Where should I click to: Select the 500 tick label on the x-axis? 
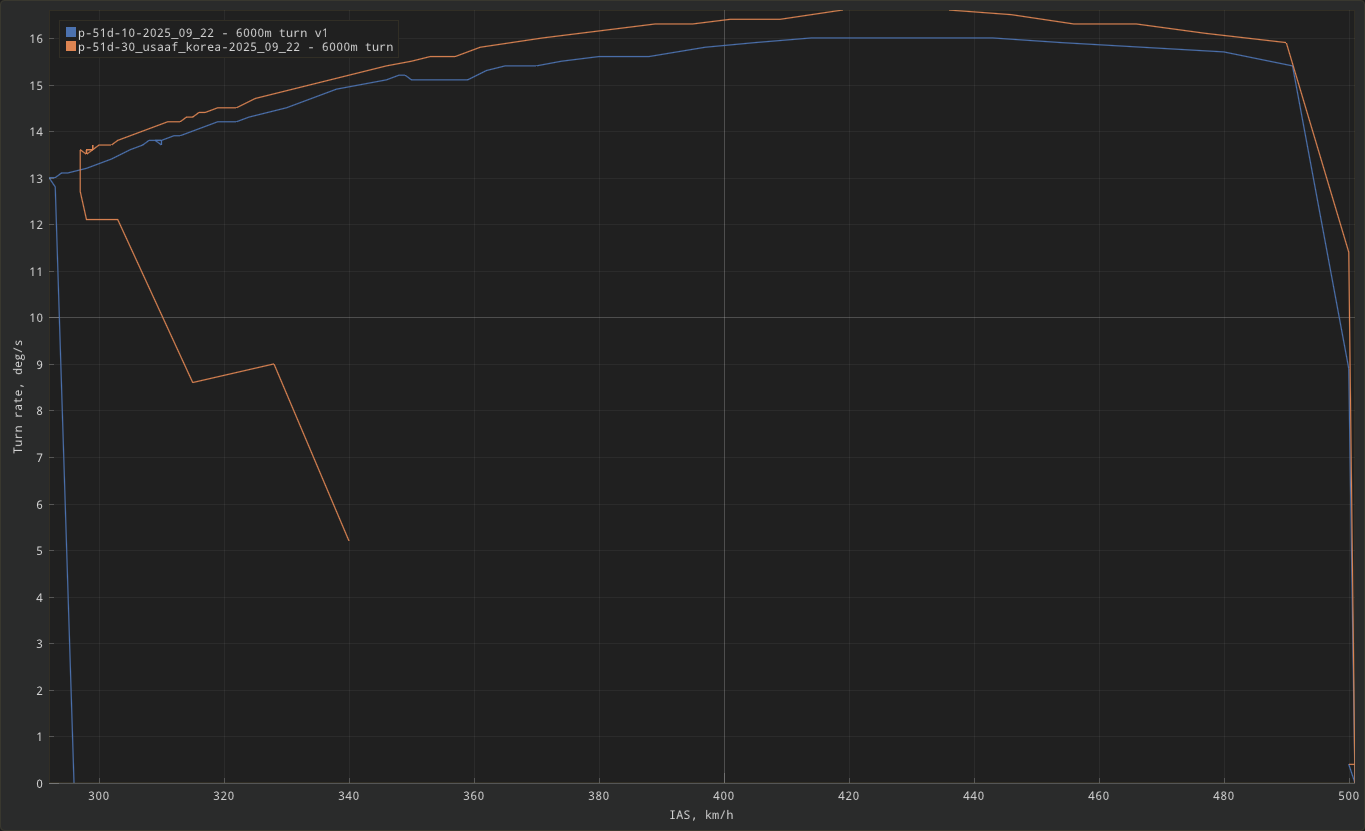[1348, 796]
